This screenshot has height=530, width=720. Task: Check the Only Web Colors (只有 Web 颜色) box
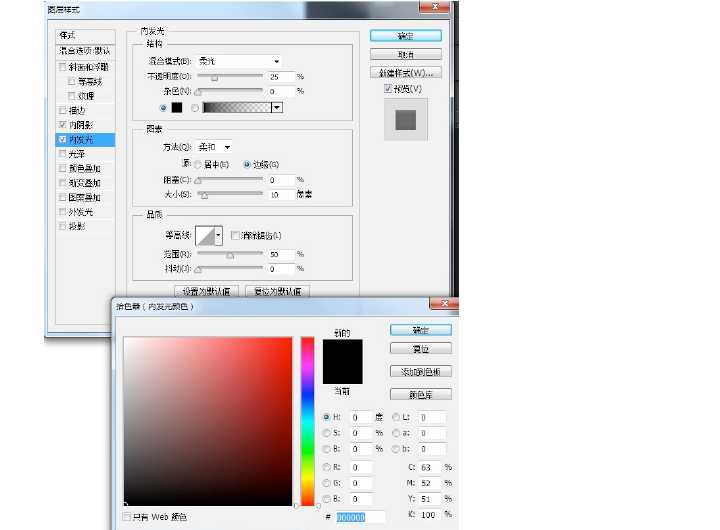coord(127,517)
